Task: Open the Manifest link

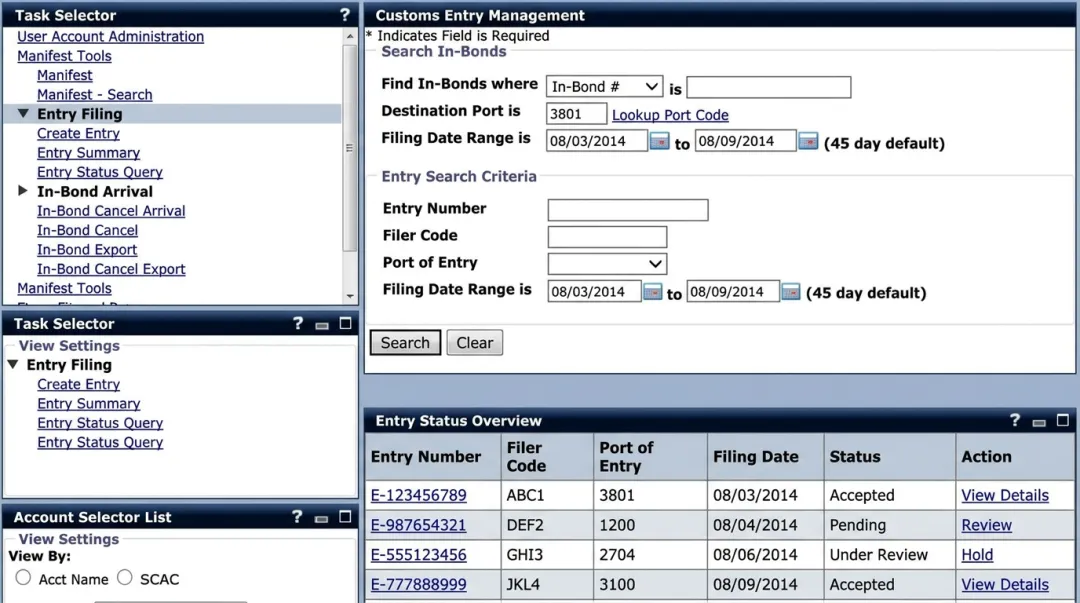Action: pyautogui.click(x=65, y=75)
